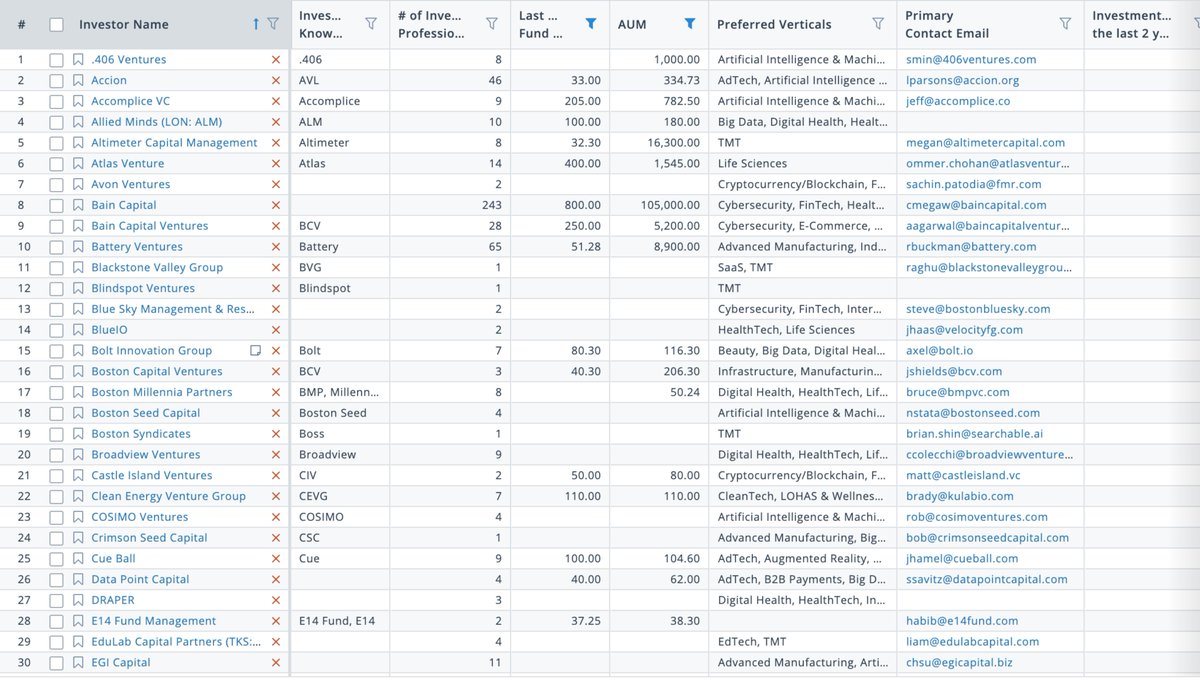Viewport: 1200px width, 680px height.
Task: Open active filter on AUM column
Action: (690, 24)
